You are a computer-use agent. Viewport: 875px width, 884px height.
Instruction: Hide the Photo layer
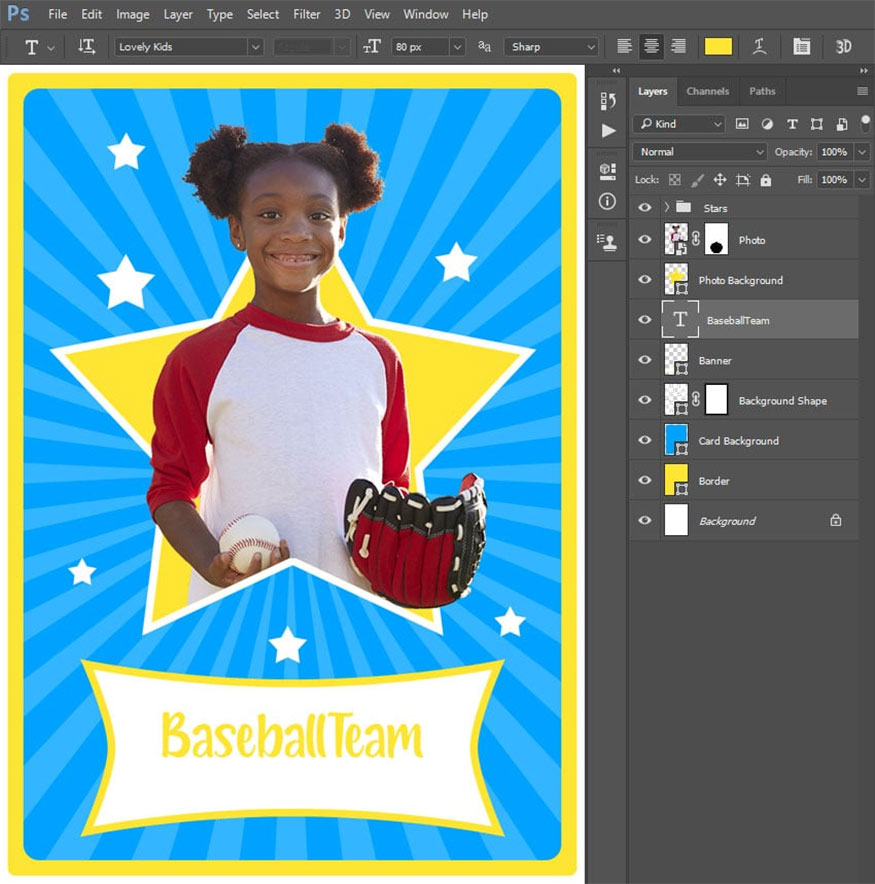click(645, 240)
